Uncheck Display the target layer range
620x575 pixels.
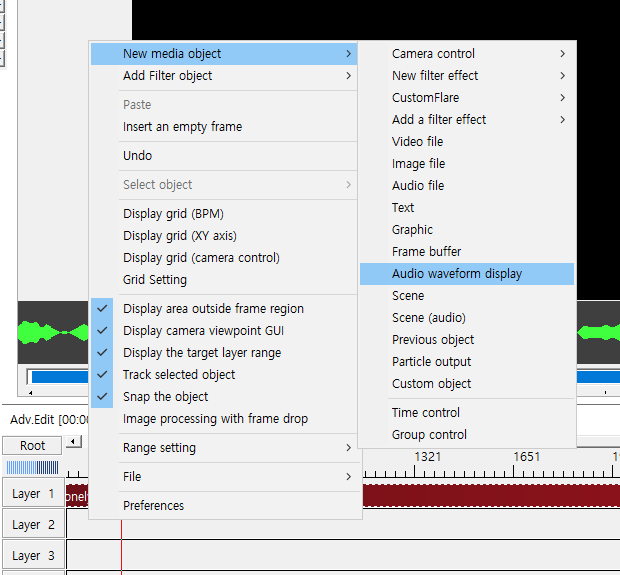tap(224, 353)
